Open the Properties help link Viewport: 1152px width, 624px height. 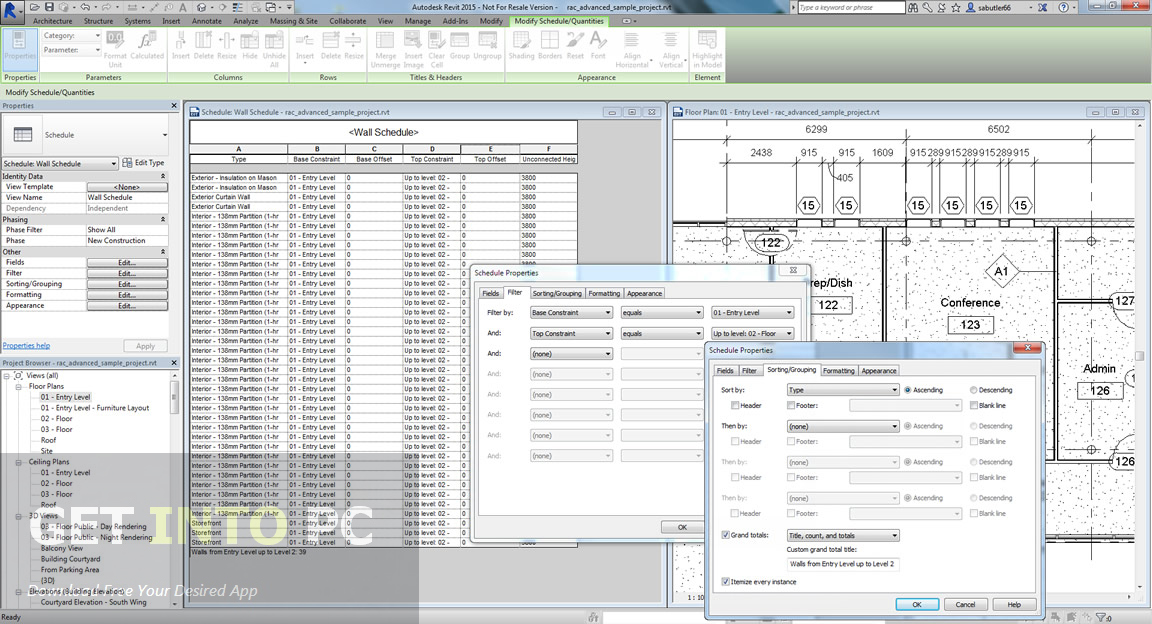pos(26,345)
